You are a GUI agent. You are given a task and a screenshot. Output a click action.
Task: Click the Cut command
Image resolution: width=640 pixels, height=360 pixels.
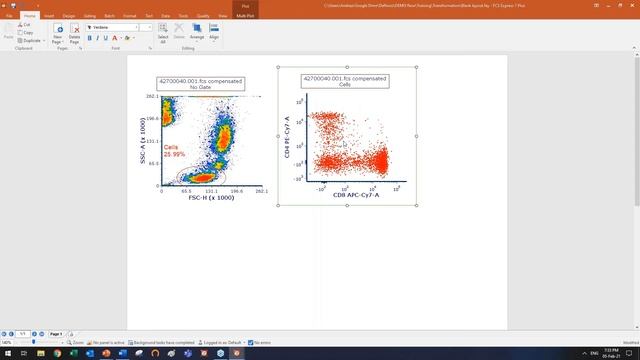[x=24, y=25]
